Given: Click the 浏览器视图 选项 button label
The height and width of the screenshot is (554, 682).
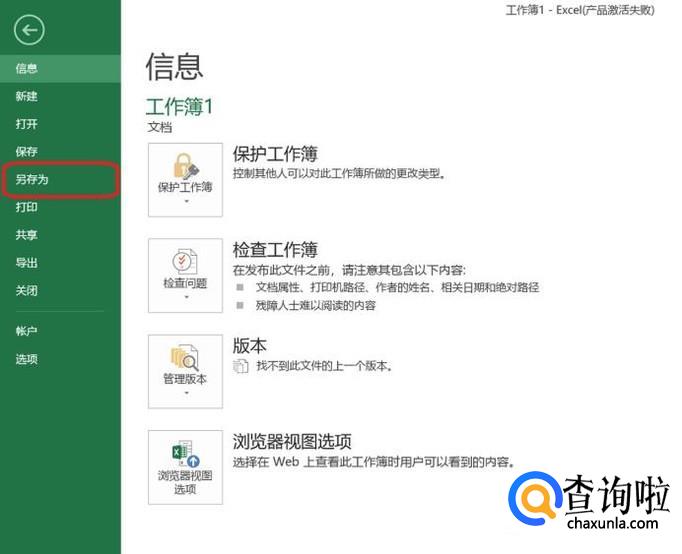Looking at the screenshot, I should pos(185,482).
